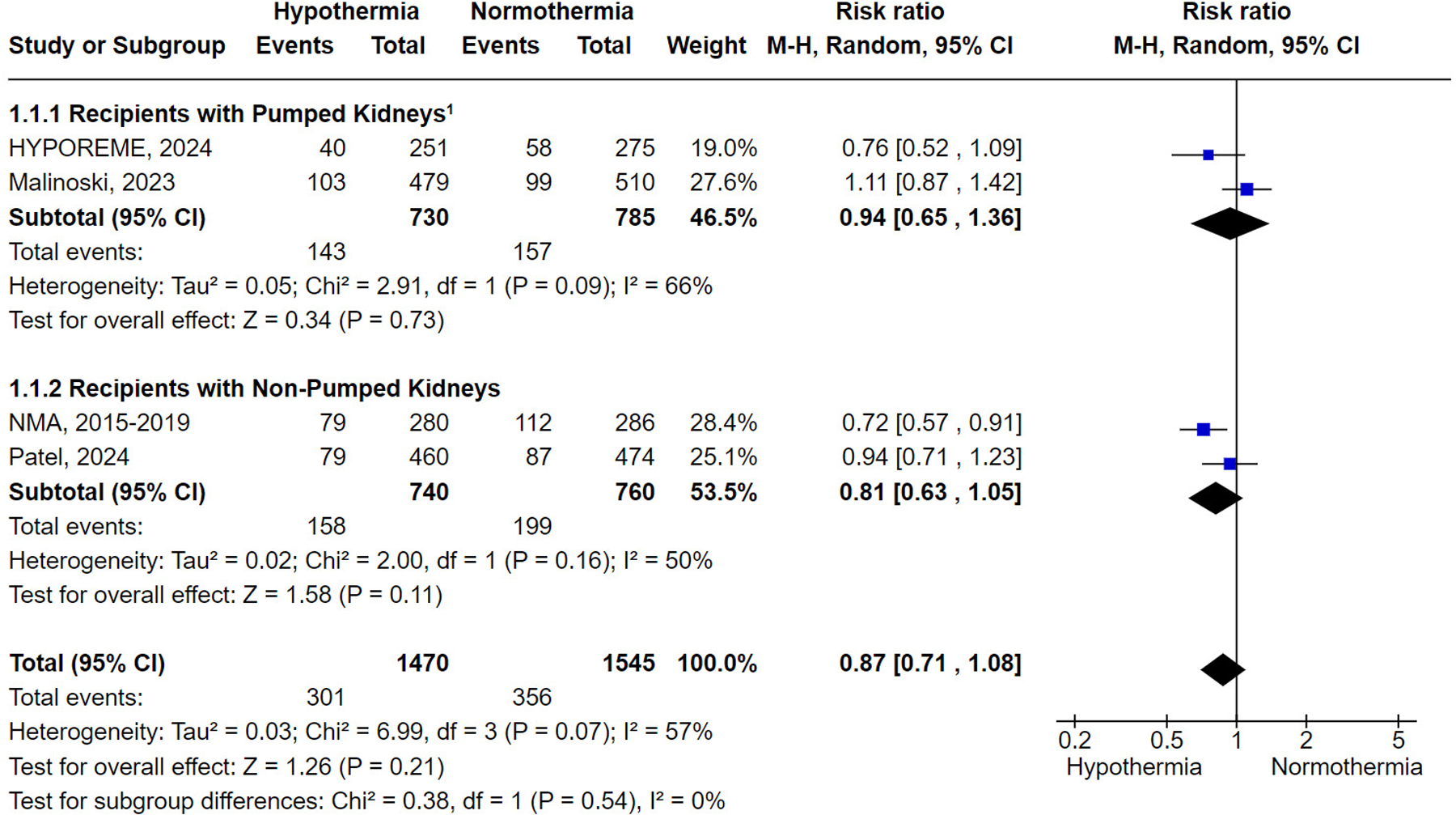The height and width of the screenshot is (815, 1456).
Task: Click the 1.1.1 Recipients with Pumped Kidneys heading
Action: (x=231, y=114)
